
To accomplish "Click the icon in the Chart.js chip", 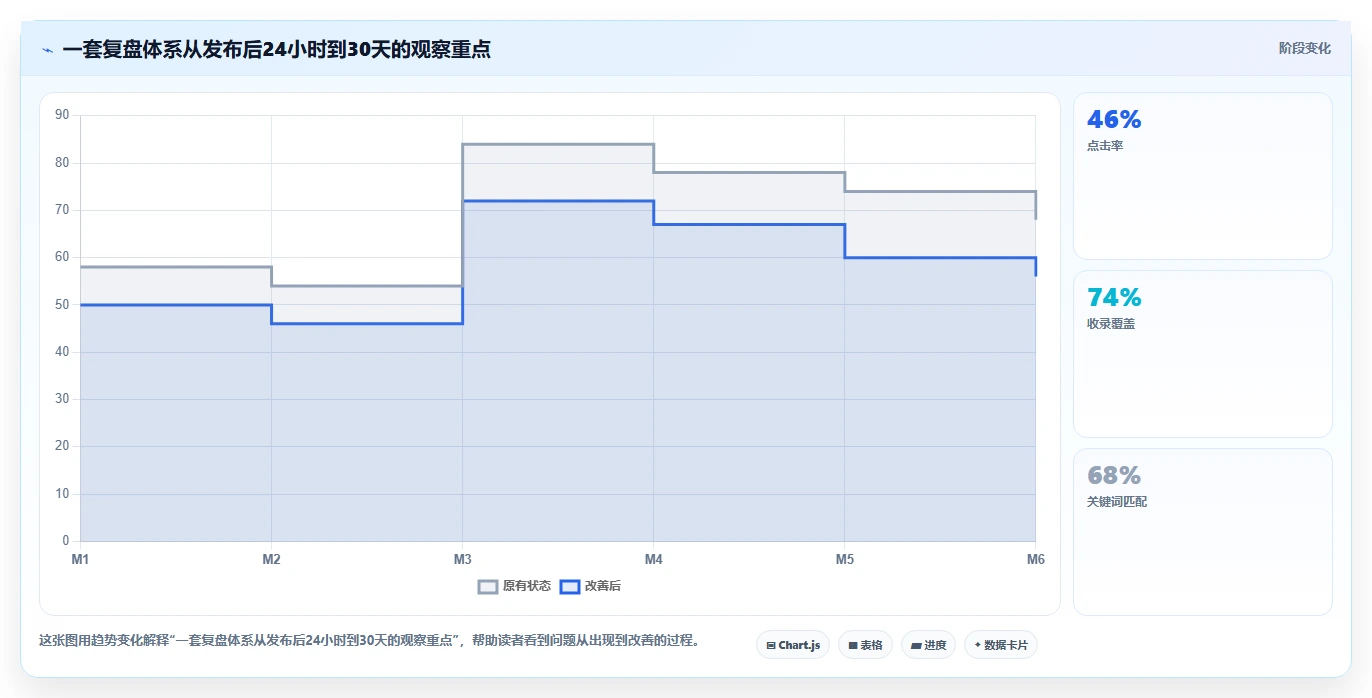I will pyautogui.click(x=771, y=646).
